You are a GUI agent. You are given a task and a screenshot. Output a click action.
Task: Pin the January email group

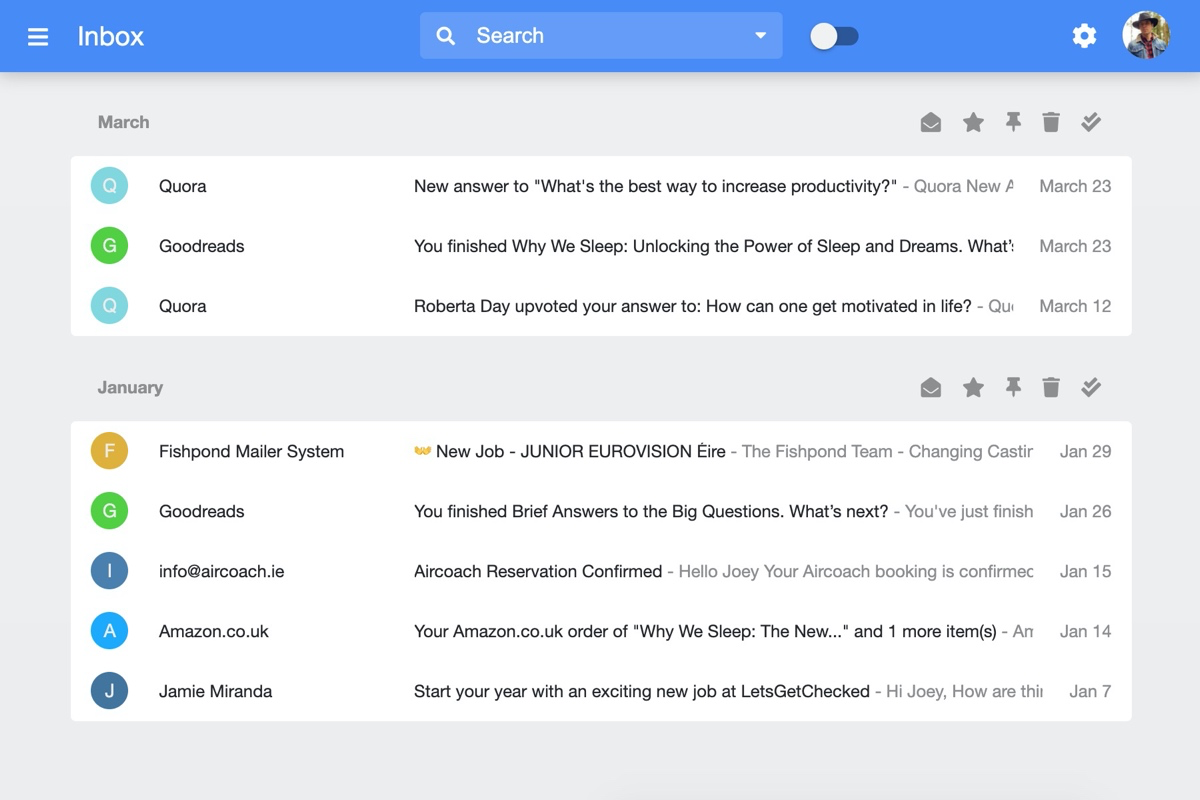coord(1013,387)
